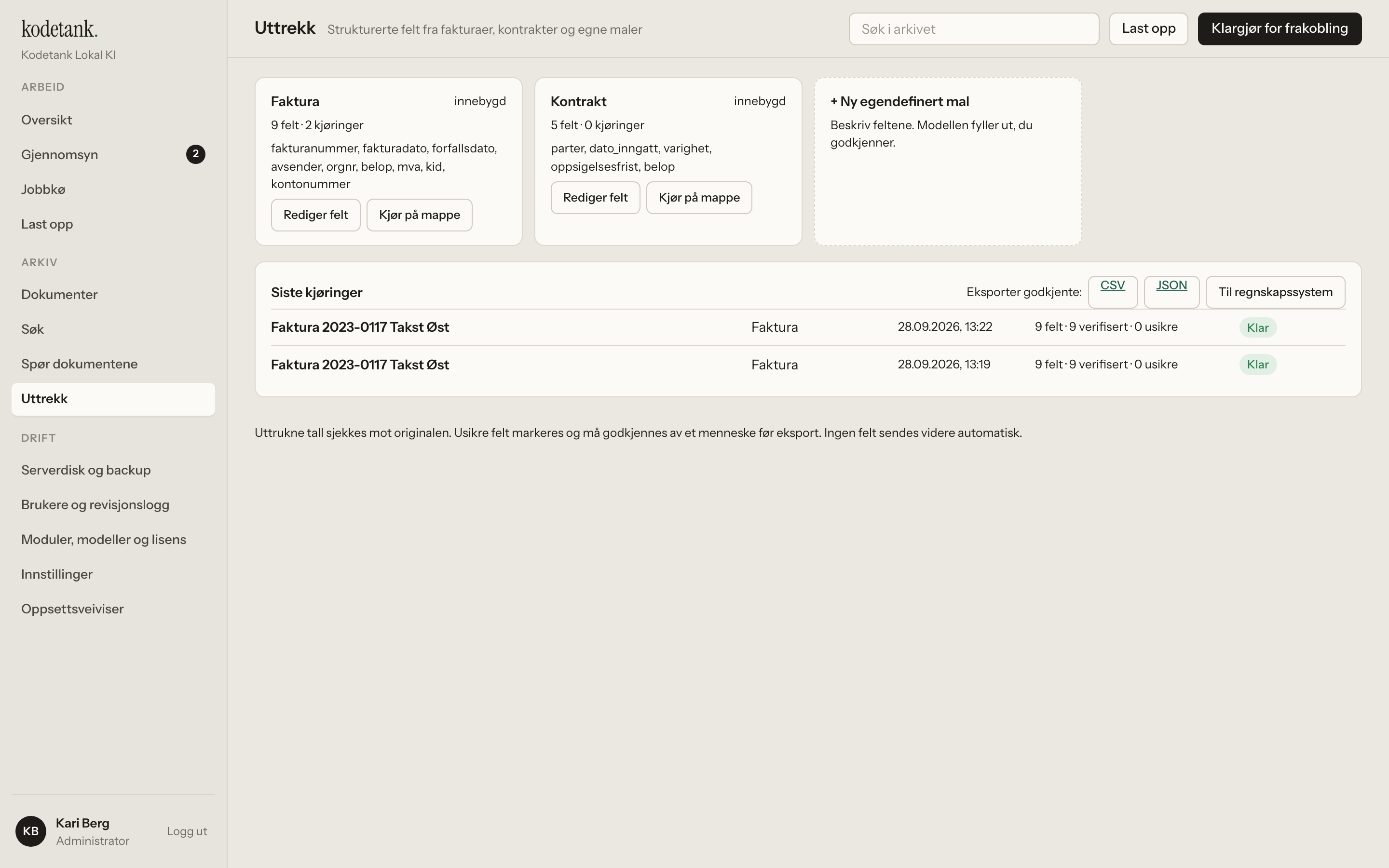Click the Kontrakt template card title
The image size is (1389, 868).
[579, 102]
